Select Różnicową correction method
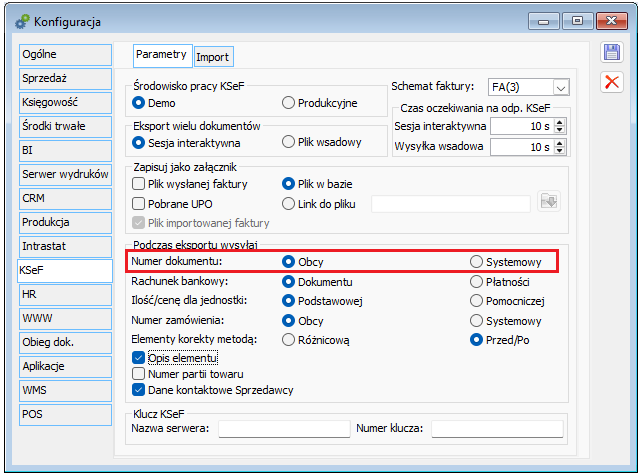 pyautogui.click(x=289, y=340)
